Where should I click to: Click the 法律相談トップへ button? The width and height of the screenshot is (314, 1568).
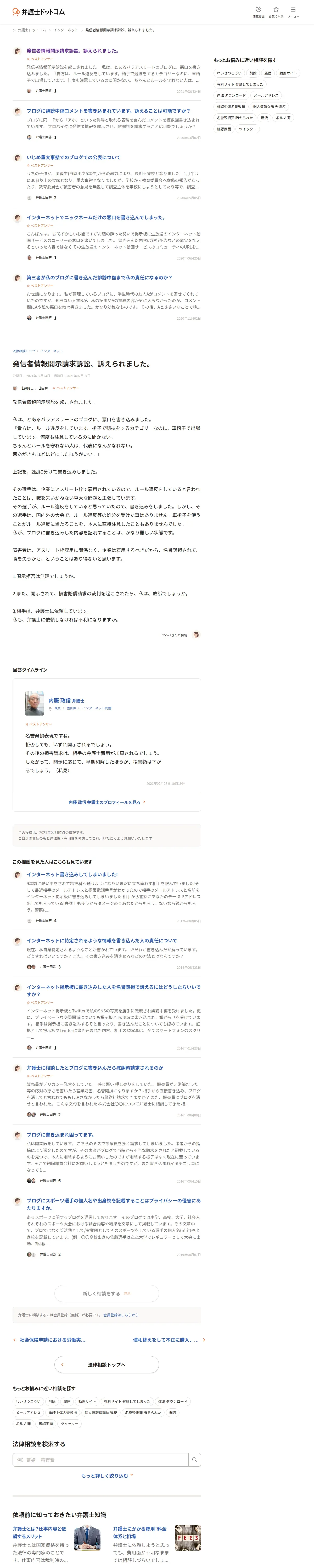(x=107, y=1365)
